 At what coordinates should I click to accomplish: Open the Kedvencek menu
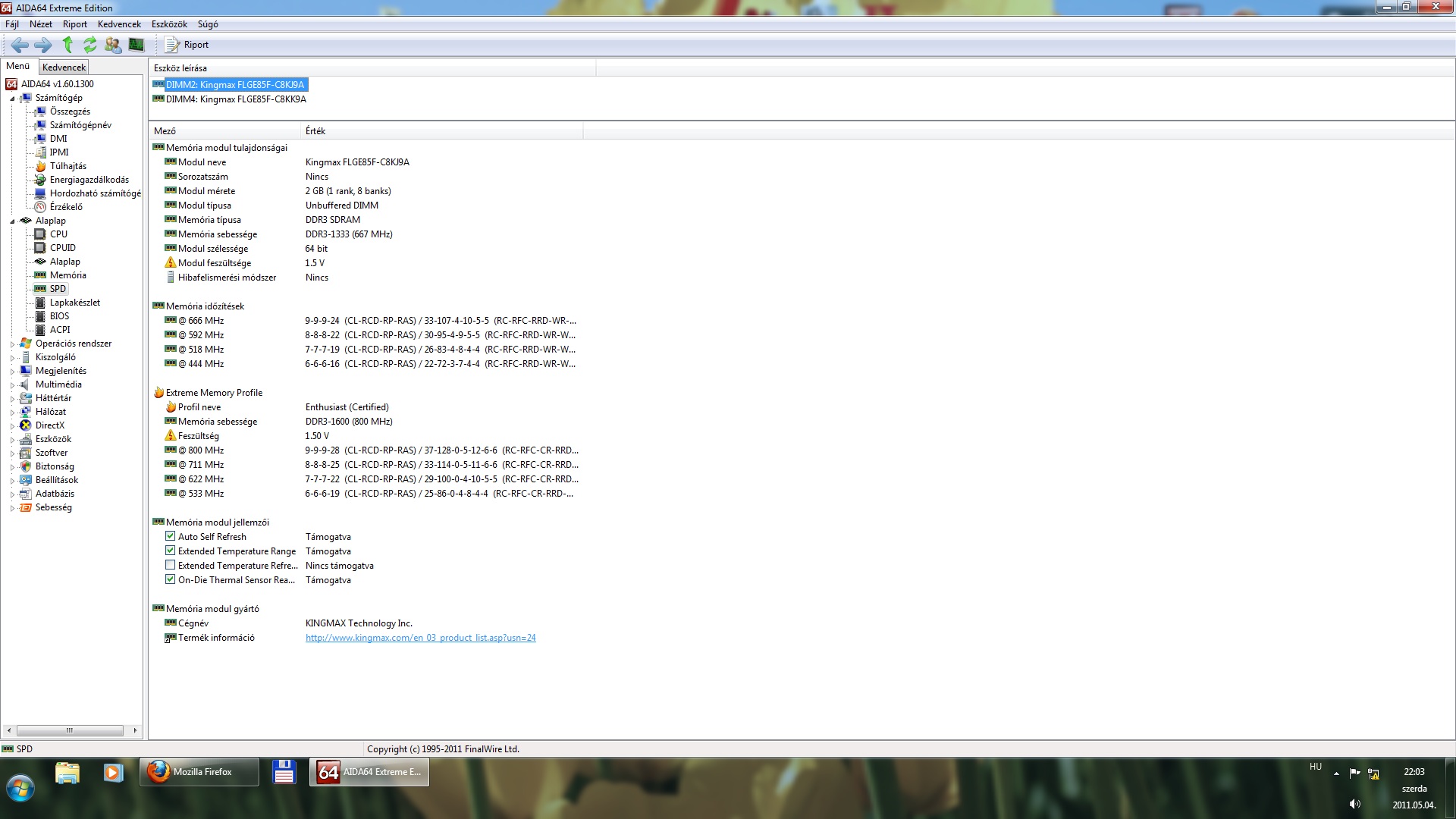[119, 24]
